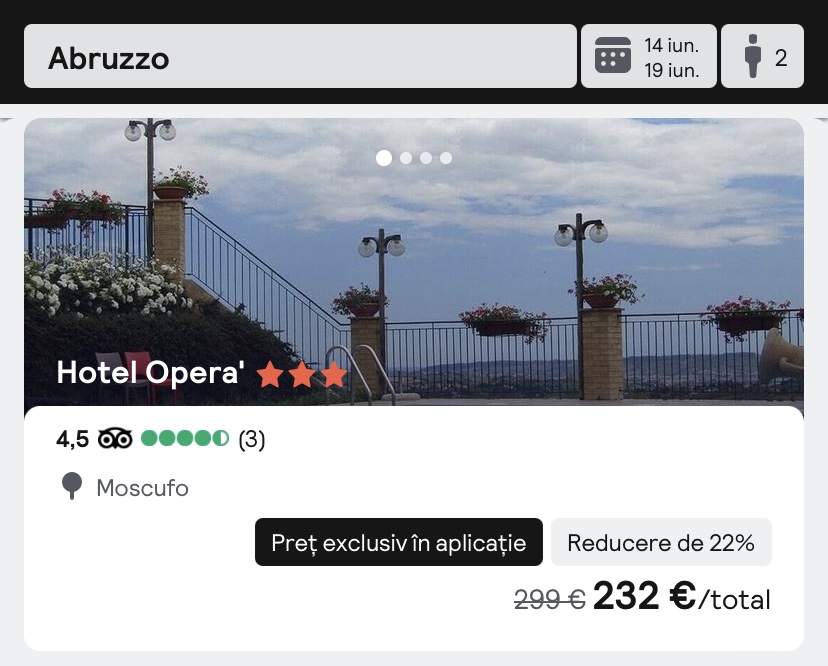
Task: Click the Reducere de 22% badge
Action: click(x=661, y=542)
